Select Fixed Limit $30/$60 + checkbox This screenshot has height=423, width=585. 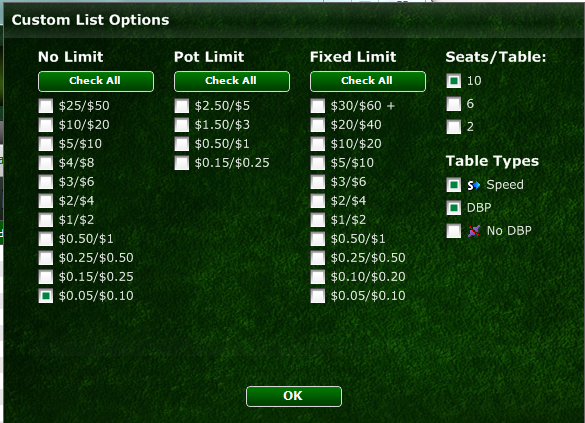(318, 106)
